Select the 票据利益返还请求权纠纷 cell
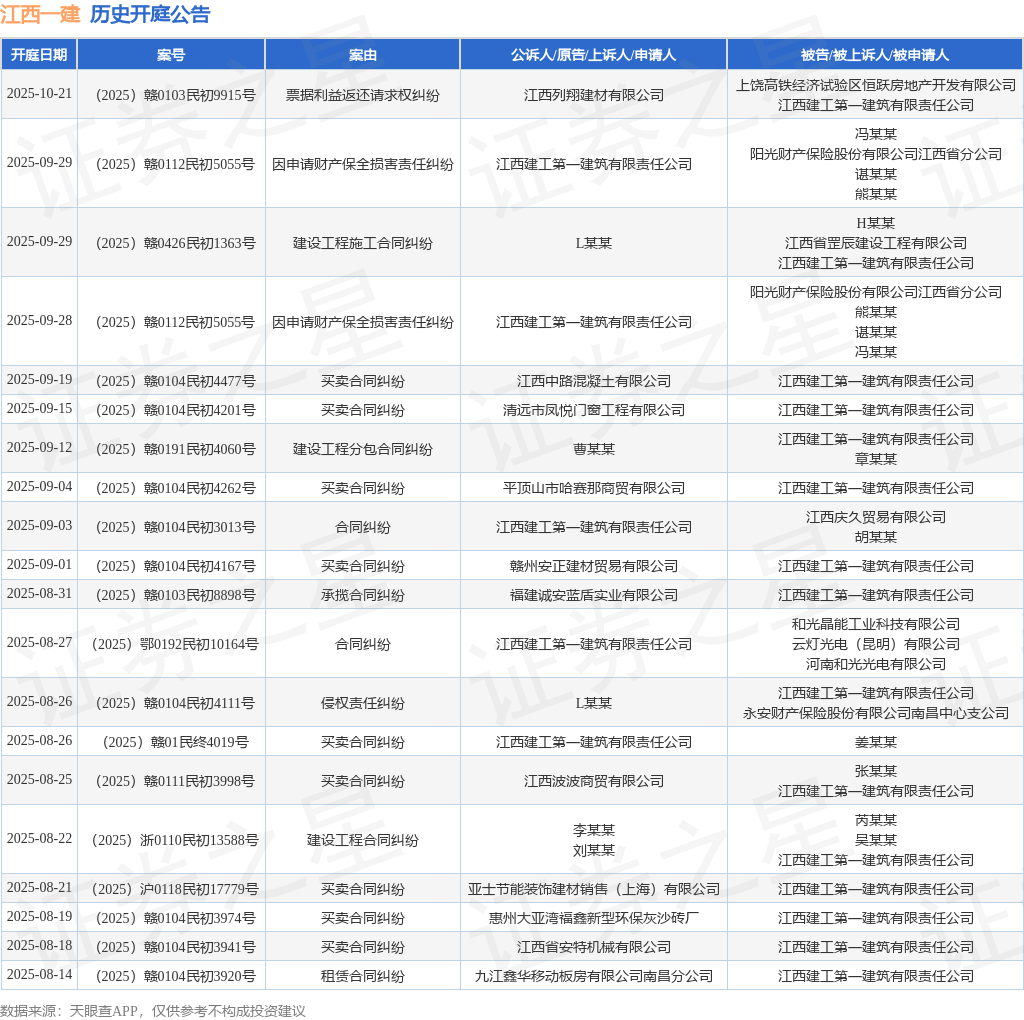 pyautogui.click(x=362, y=95)
